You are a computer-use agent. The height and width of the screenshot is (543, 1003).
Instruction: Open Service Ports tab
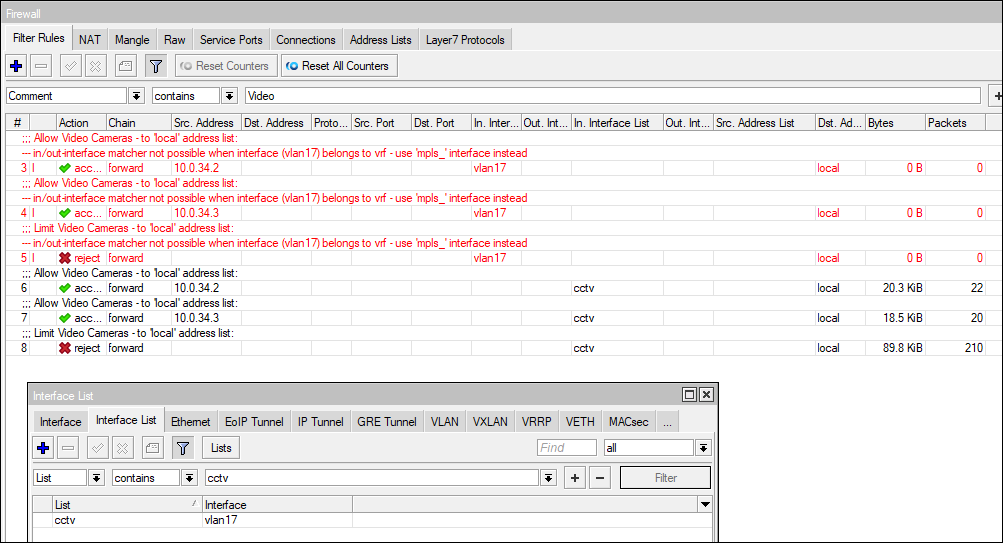pos(231,40)
